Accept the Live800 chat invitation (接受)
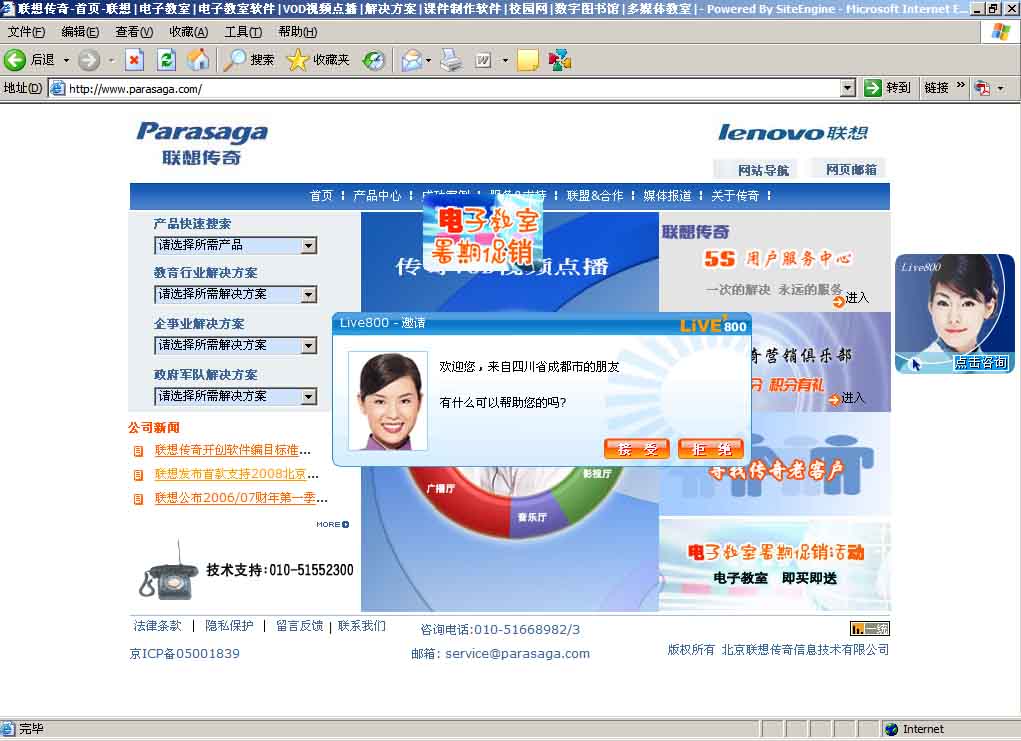The height and width of the screenshot is (741, 1021). click(637, 449)
